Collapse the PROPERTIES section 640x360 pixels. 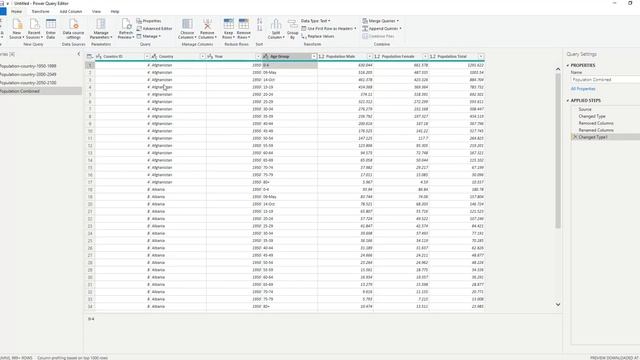click(568, 65)
